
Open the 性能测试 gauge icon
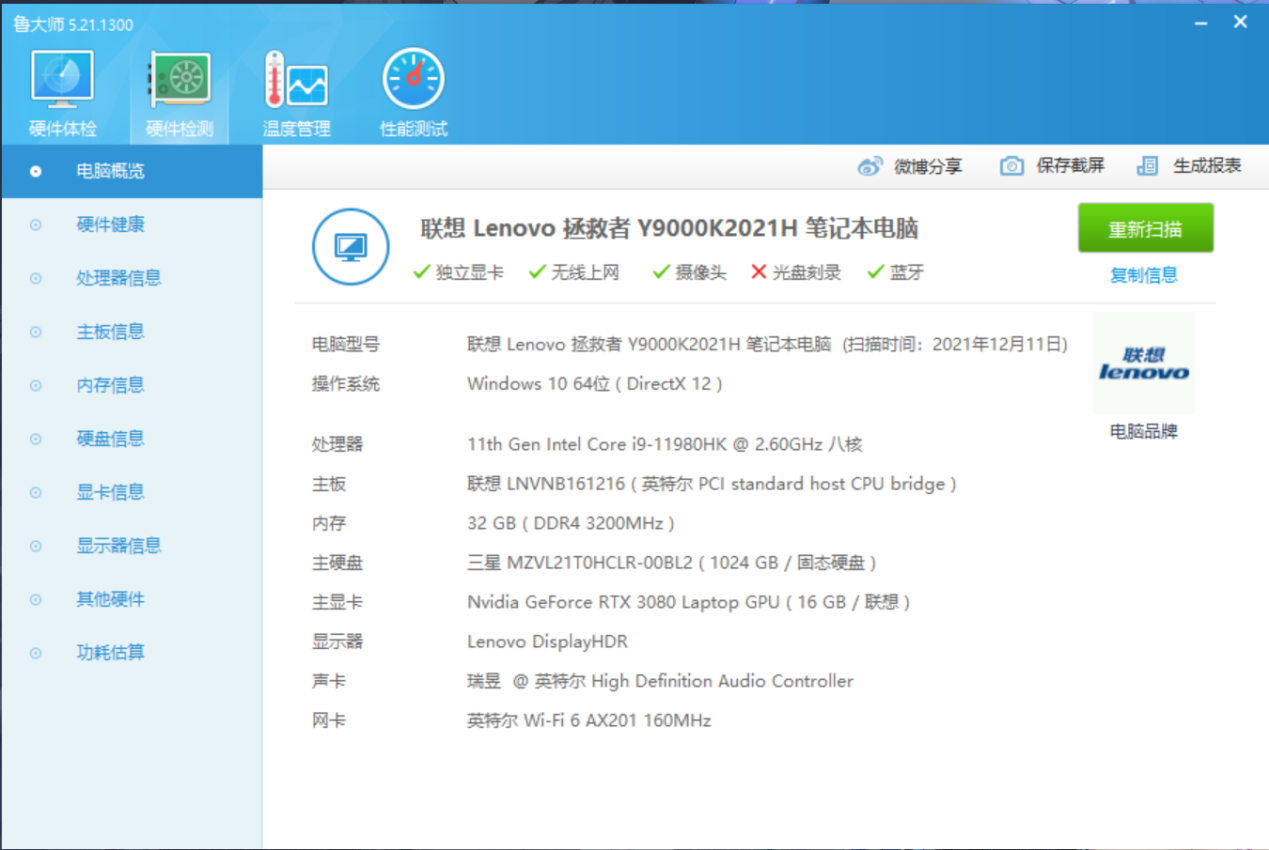point(414,79)
